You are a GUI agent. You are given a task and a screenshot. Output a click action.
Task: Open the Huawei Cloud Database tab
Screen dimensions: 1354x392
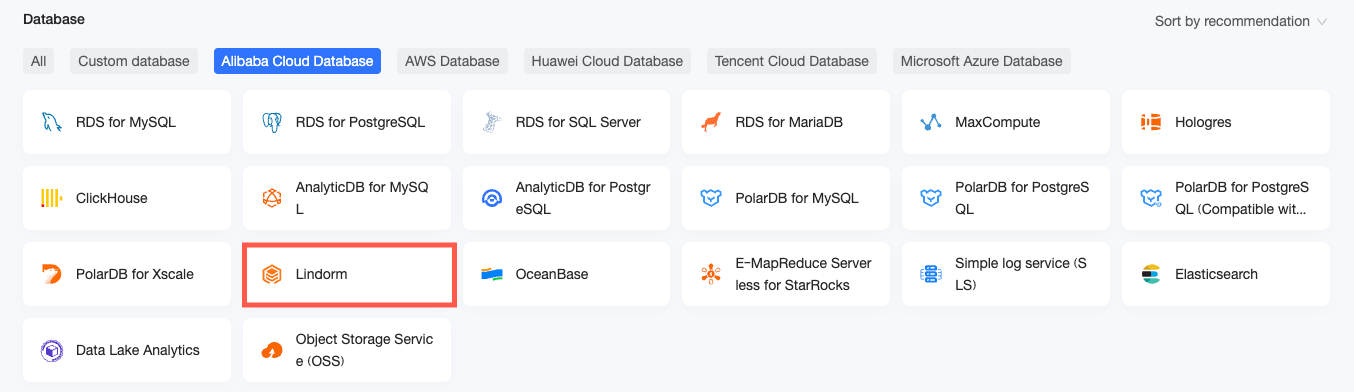(x=607, y=61)
